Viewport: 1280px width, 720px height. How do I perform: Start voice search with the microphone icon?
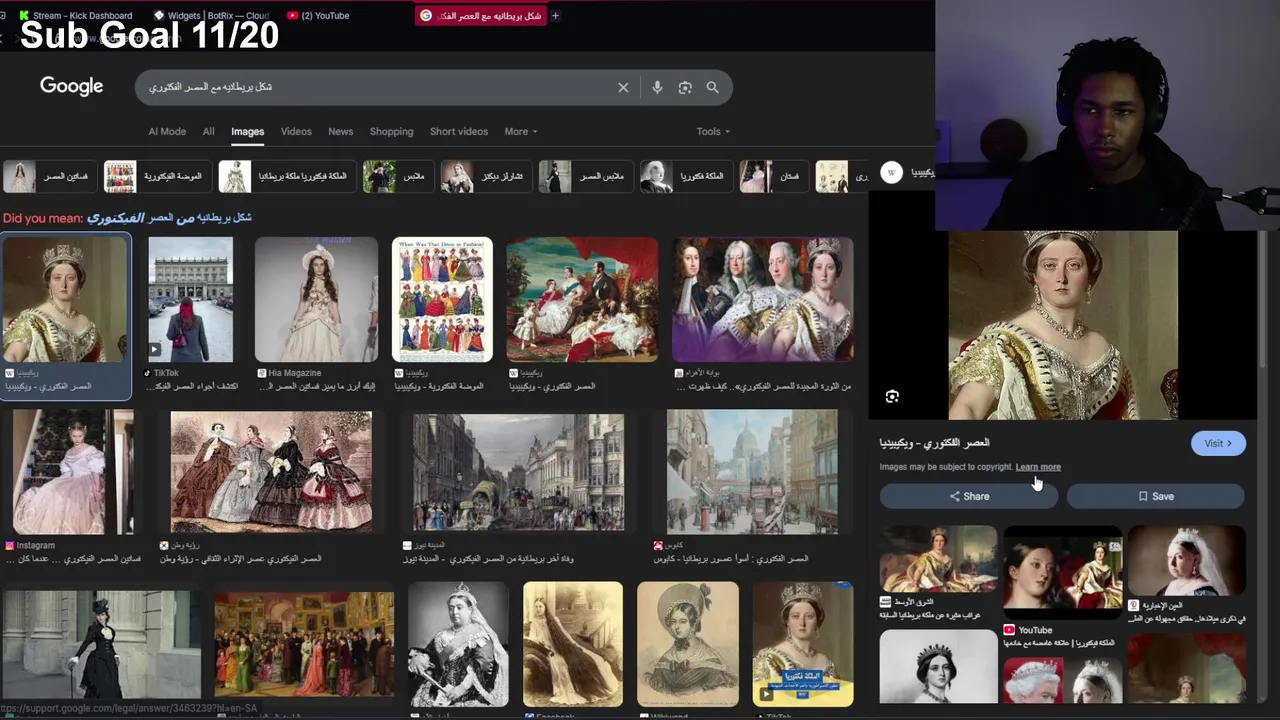pos(657,88)
